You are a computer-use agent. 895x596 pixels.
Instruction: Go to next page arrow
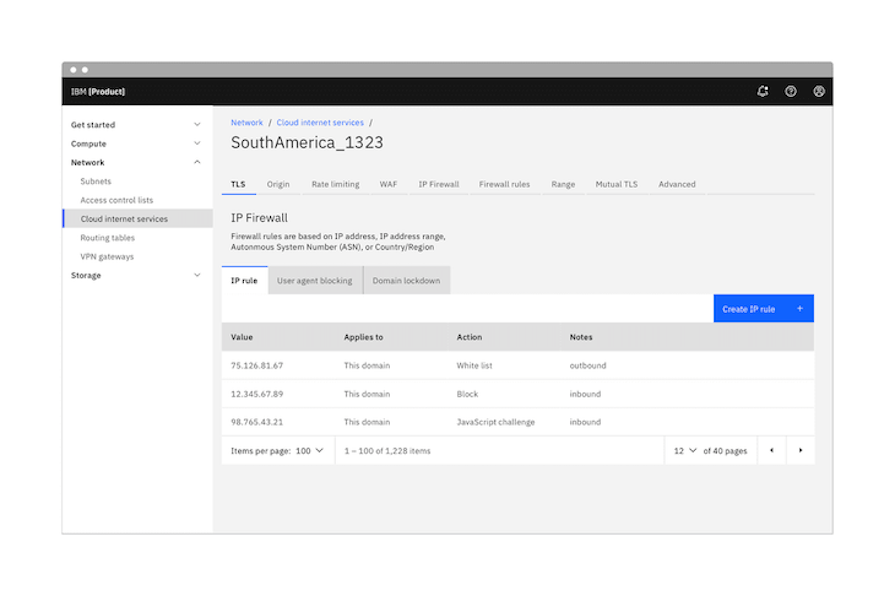coord(800,451)
